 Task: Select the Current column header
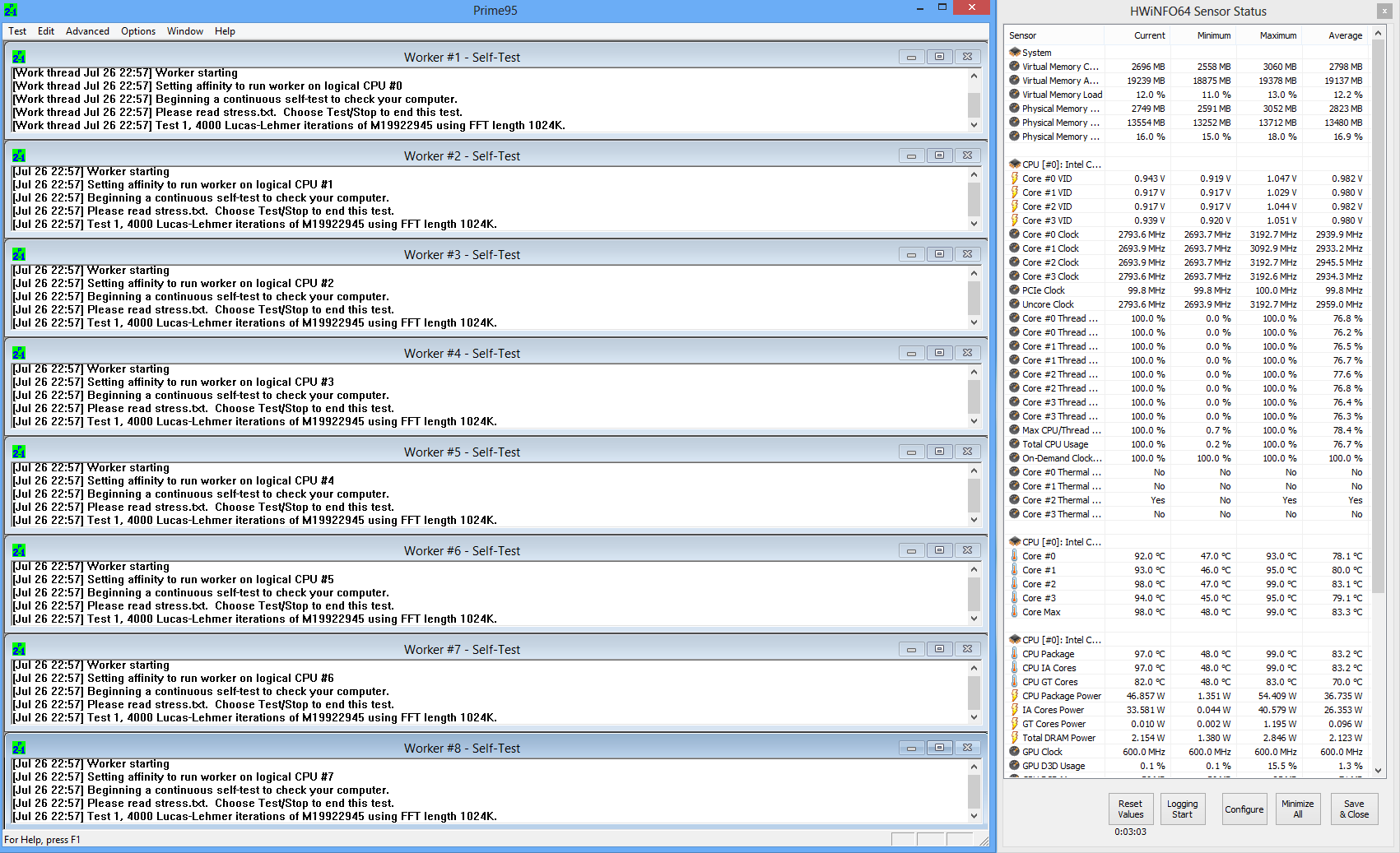(1137, 35)
